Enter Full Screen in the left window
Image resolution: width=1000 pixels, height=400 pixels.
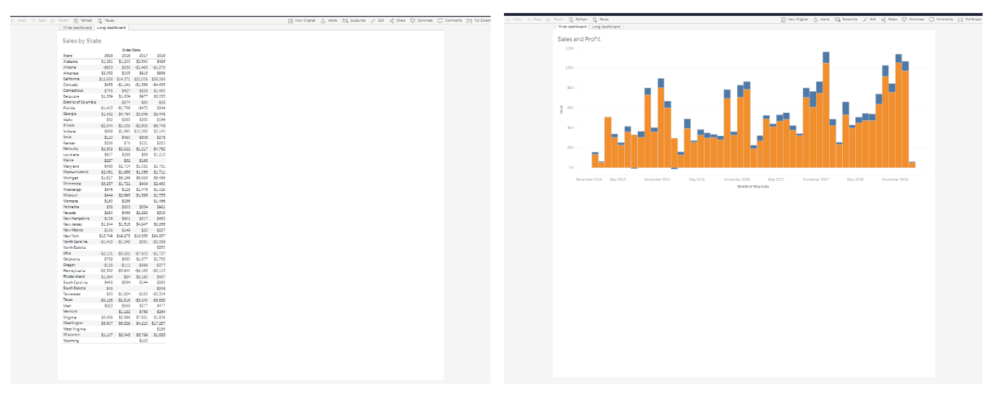pos(478,20)
